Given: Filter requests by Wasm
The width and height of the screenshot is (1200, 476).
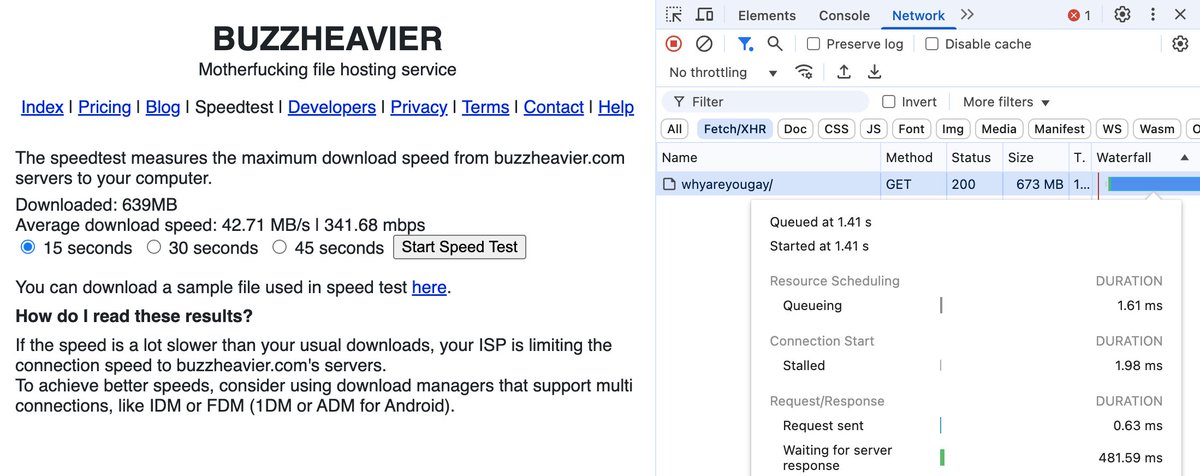Looking at the screenshot, I should pyautogui.click(x=1157, y=129).
